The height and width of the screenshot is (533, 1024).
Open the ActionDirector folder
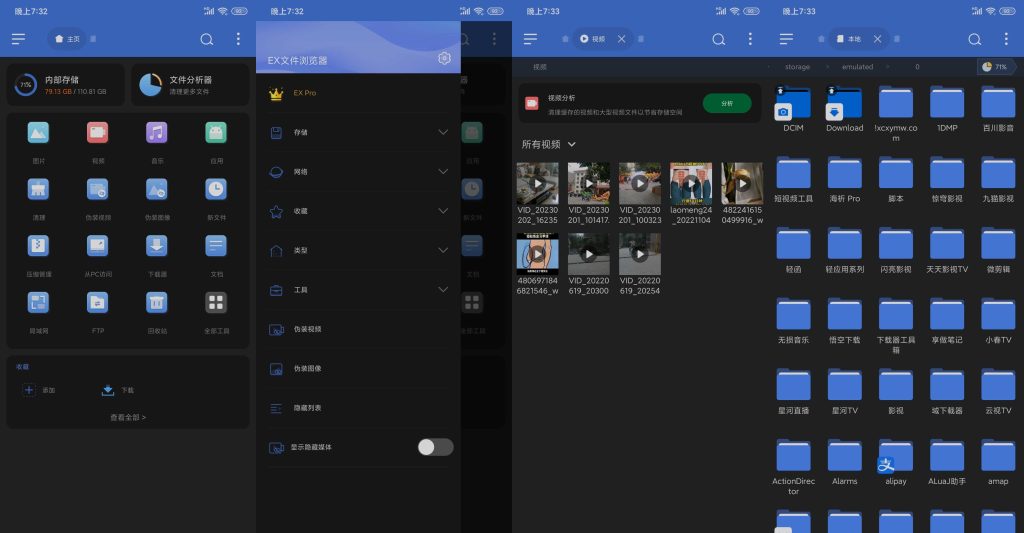point(793,456)
